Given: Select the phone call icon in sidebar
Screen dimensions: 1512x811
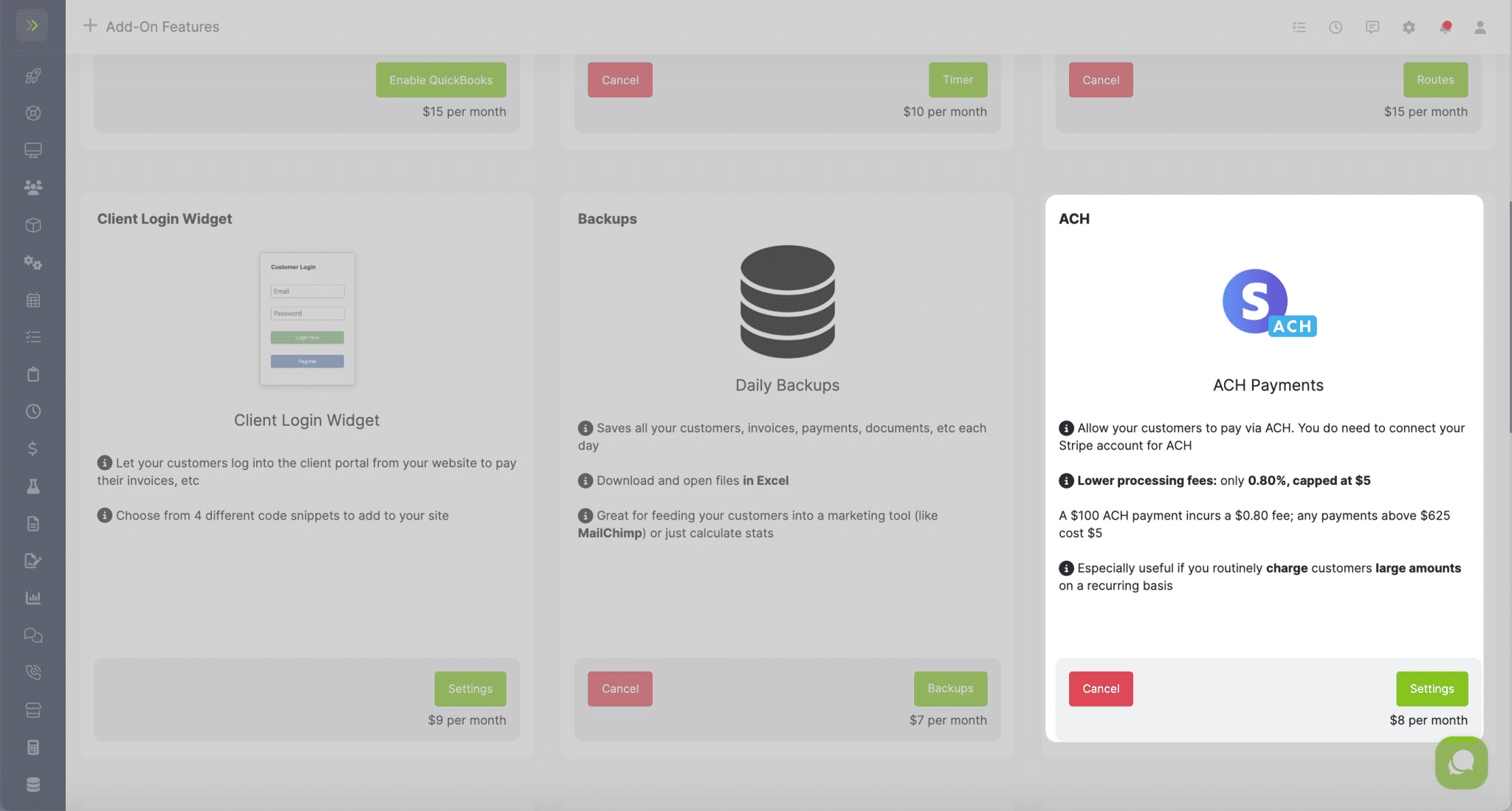Looking at the screenshot, I should click(32, 672).
